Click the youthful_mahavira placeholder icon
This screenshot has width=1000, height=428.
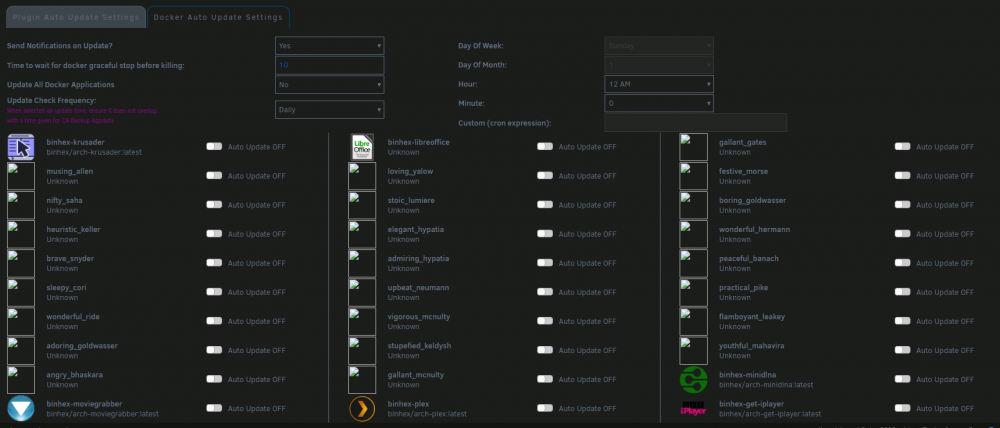(693, 350)
